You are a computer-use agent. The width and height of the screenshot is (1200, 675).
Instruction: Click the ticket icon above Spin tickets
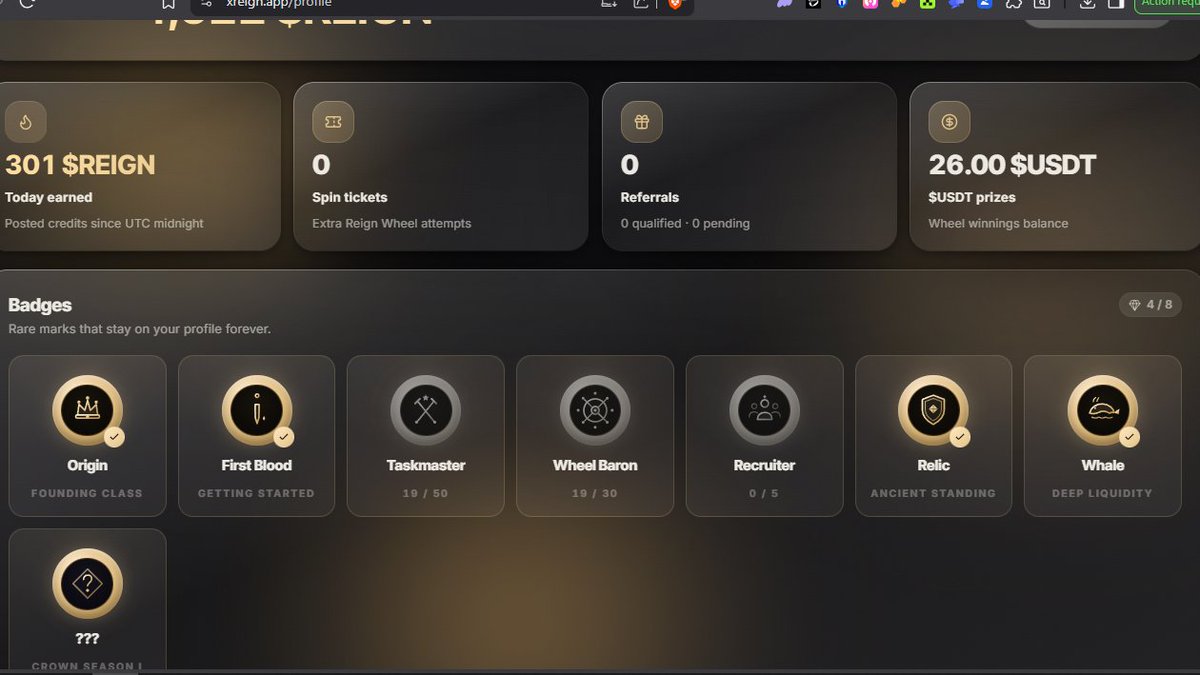(333, 122)
